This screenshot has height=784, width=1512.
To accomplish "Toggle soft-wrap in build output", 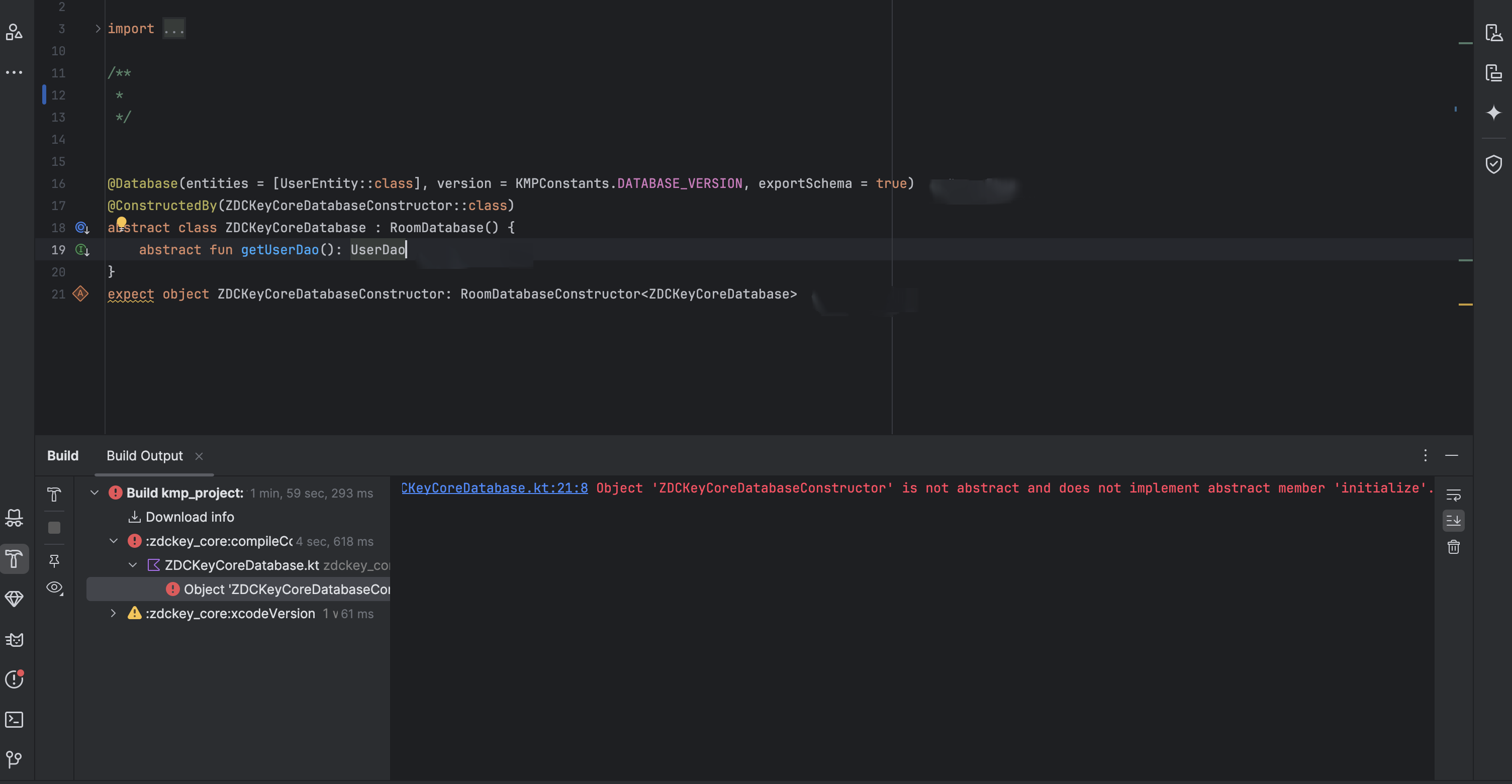I will point(1453,496).
